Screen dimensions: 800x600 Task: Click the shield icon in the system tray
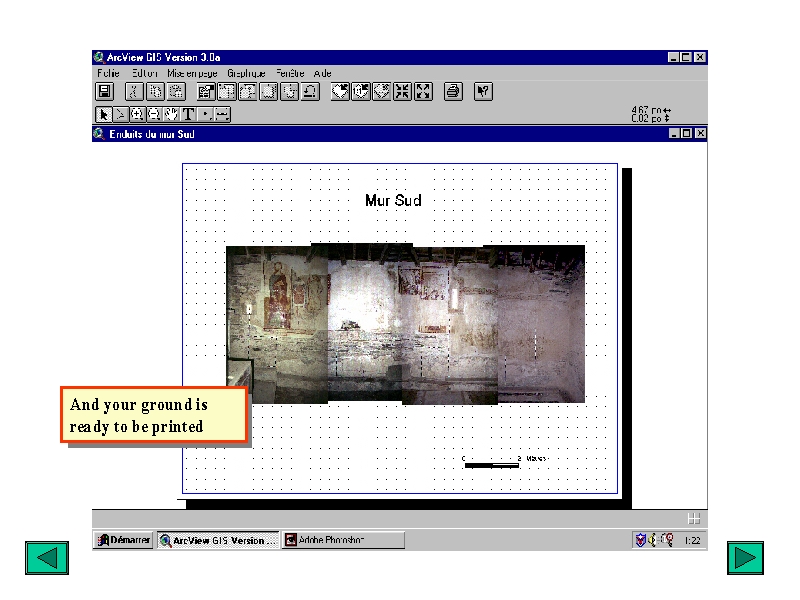(x=640, y=540)
